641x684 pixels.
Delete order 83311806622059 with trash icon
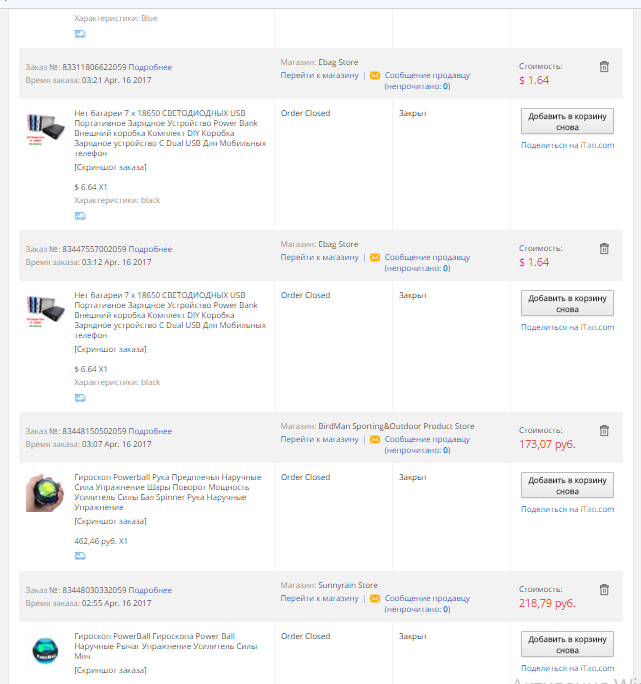tap(604, 67)
